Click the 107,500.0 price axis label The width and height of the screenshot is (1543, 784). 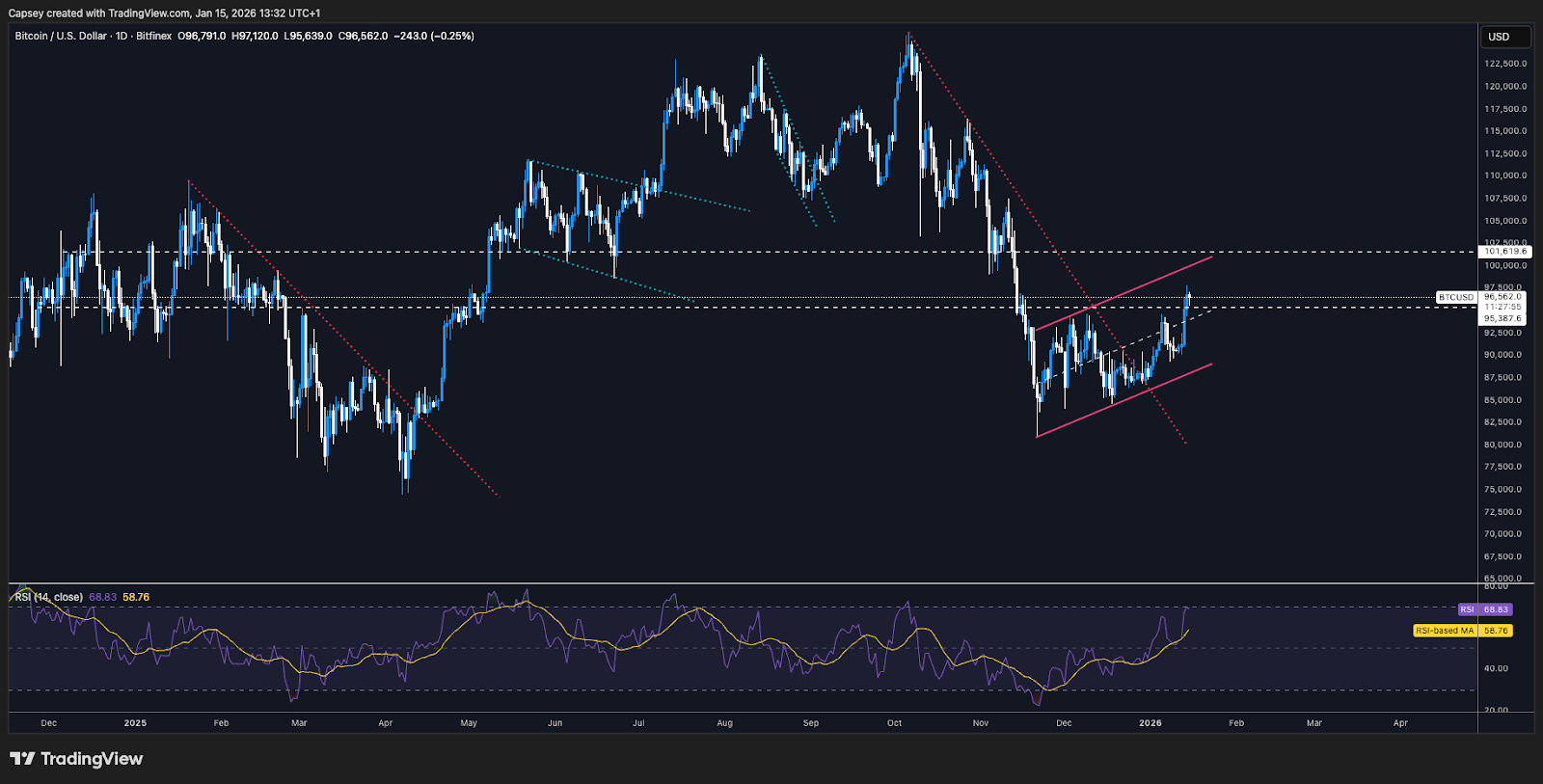(x=1505, y=199)
